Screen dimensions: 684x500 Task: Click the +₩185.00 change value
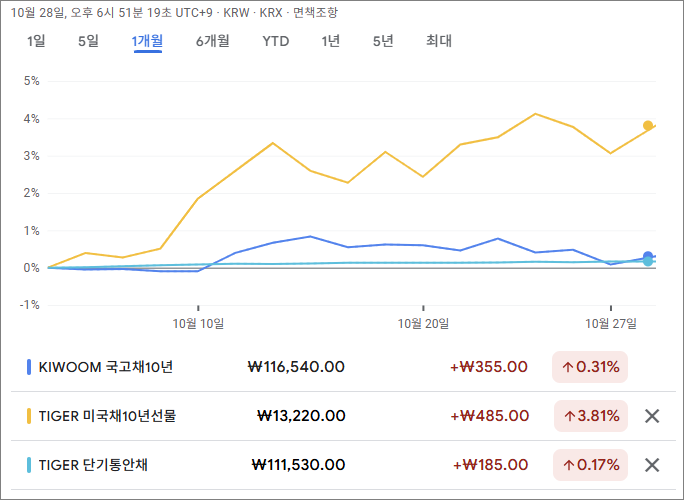490,465
